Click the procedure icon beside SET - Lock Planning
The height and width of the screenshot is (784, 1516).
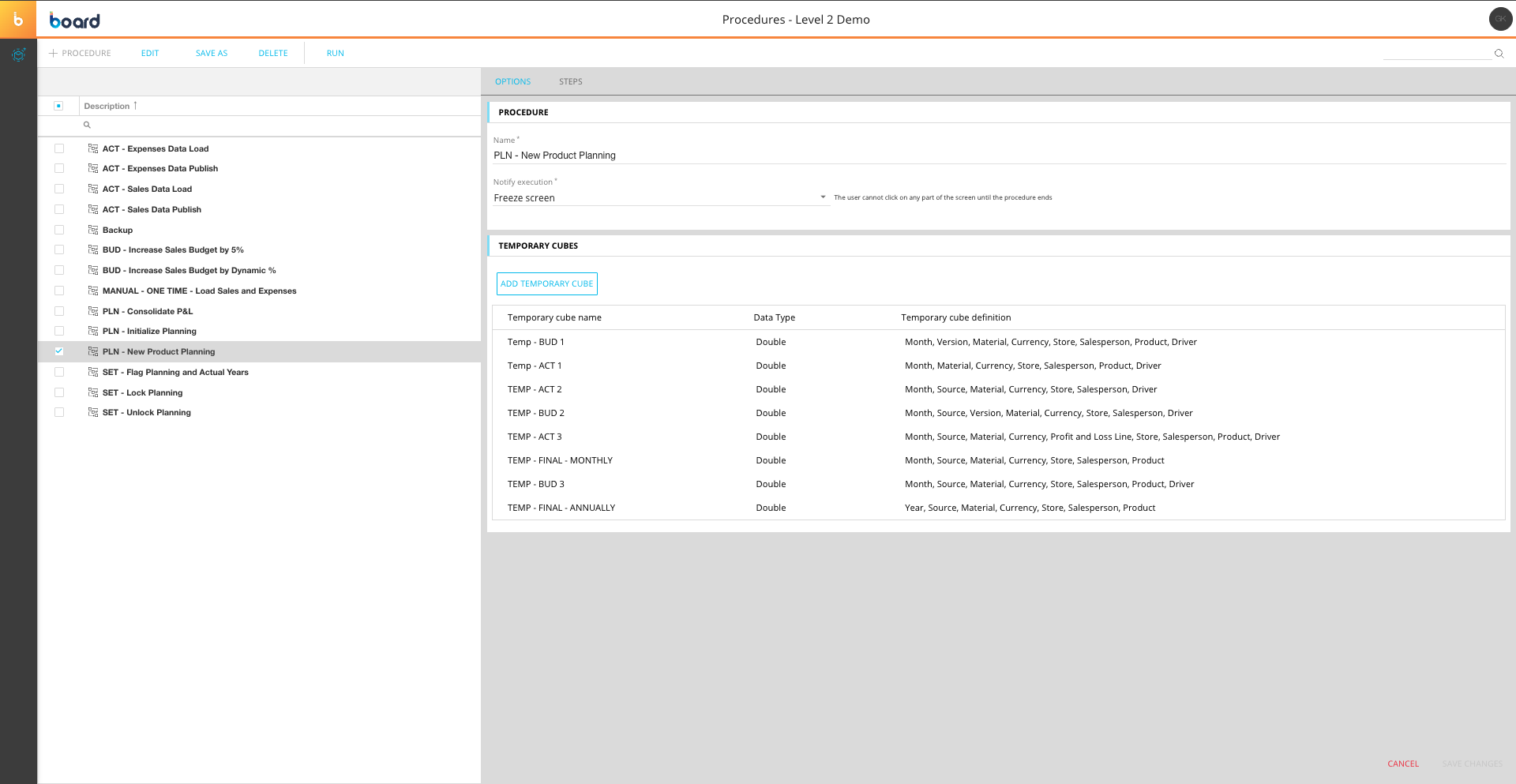[x=93, y=392]
